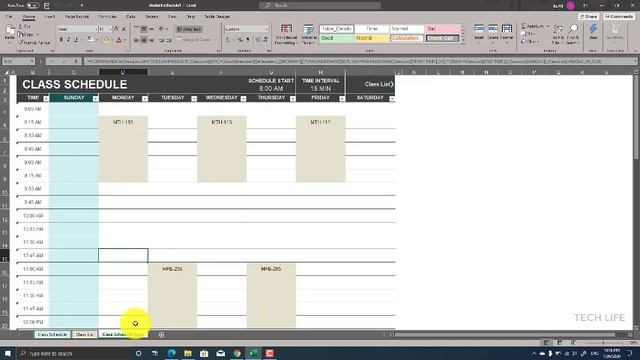Increase font size with large A
This screenshot has height=360, width=640.
116,29
